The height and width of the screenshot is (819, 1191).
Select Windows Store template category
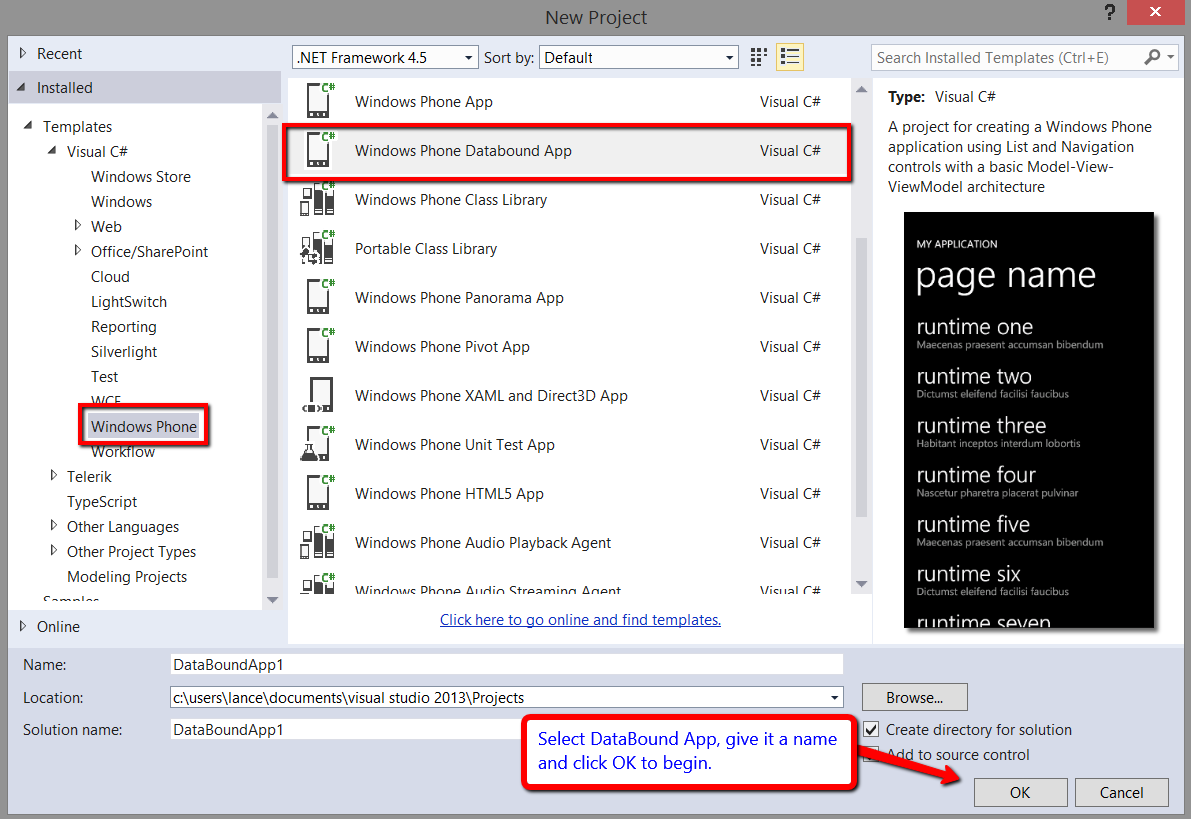click(x=140, y=177)
